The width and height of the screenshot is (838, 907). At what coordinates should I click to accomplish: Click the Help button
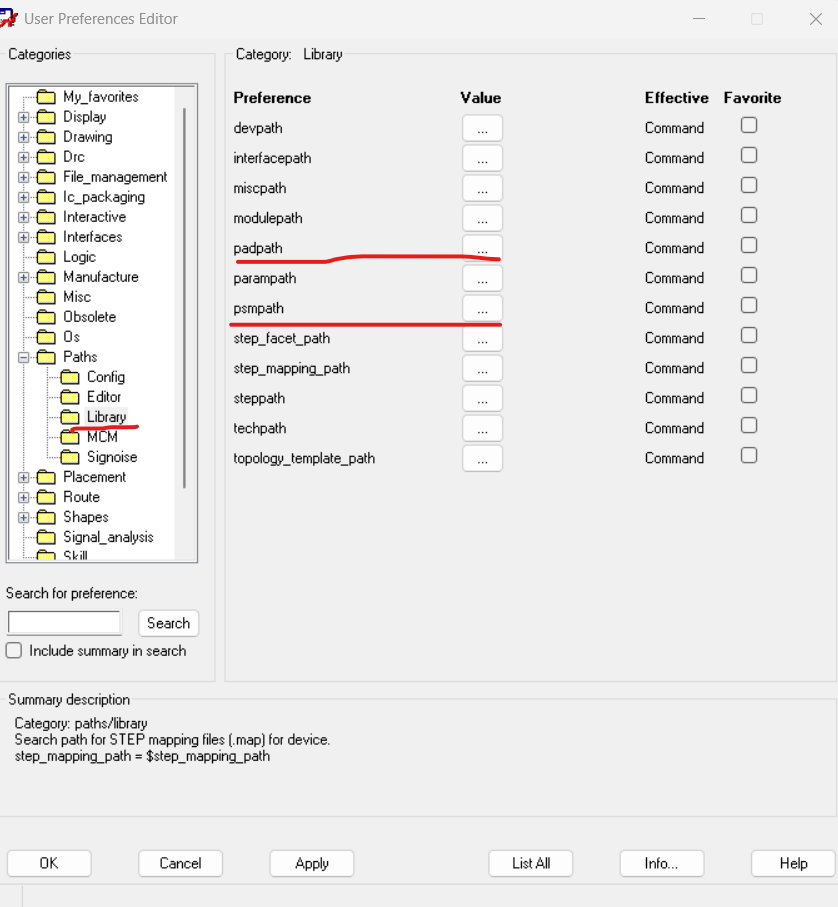click(x=793, y=864)
